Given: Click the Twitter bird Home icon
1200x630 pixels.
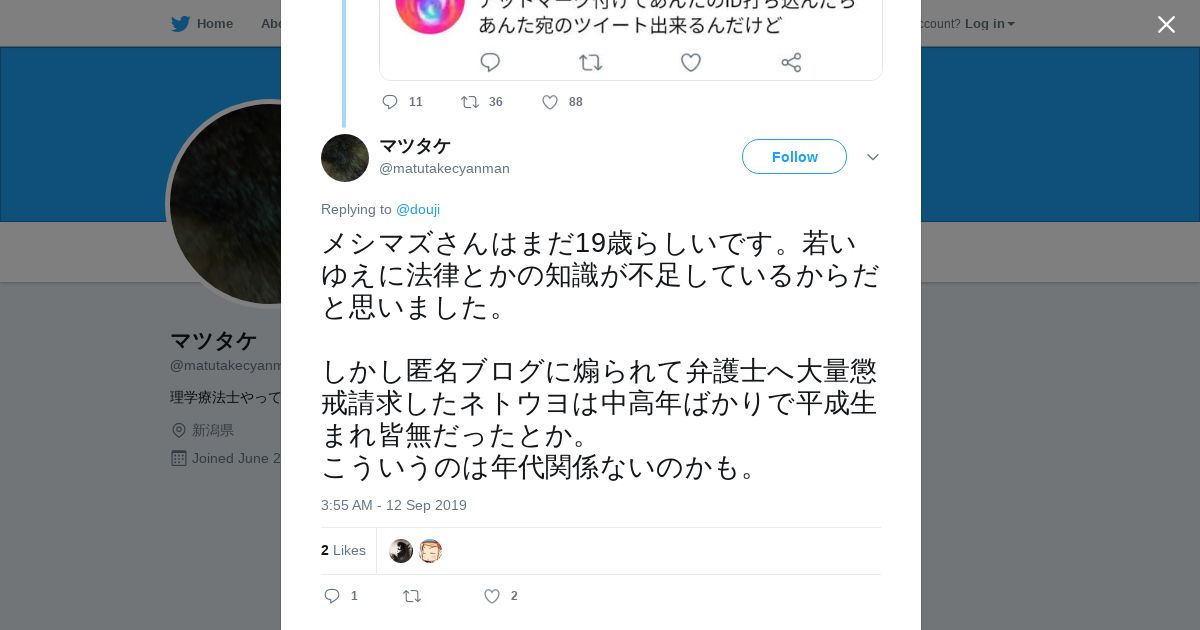Looking at the screenshot, I should coord(181,24).
